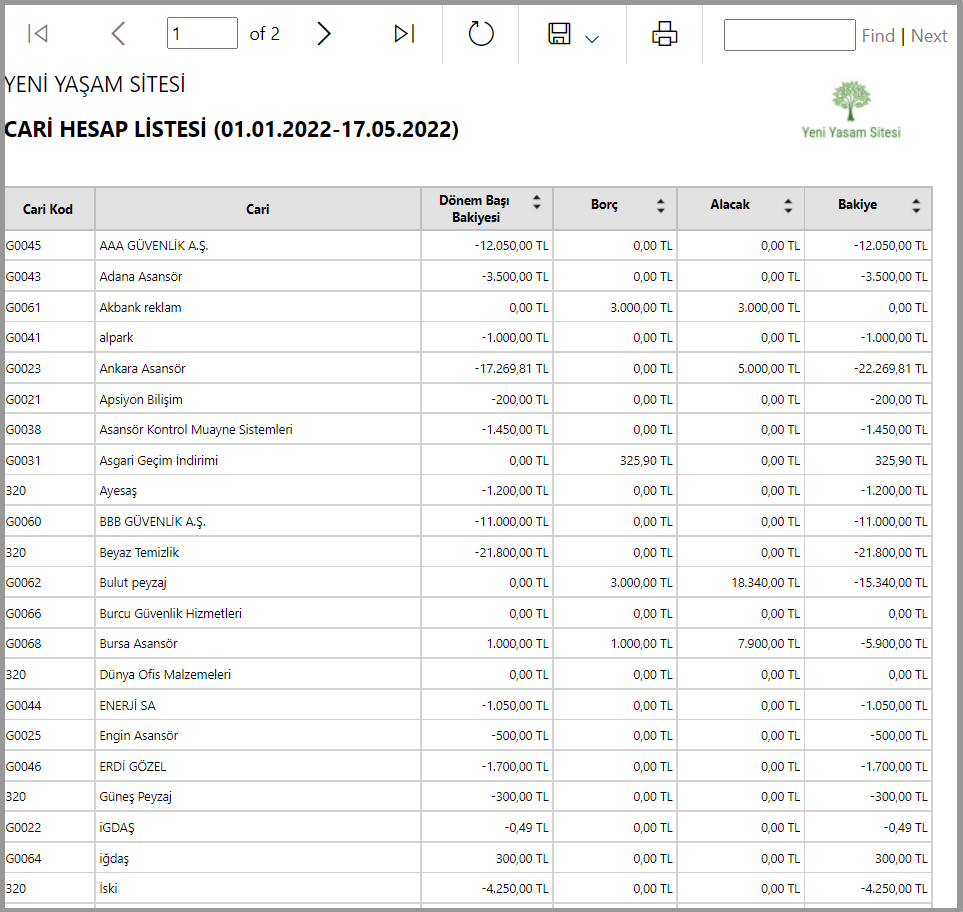963x912 pixels.
Task: Click the Yeni Yasam Sitesi tree logo
Action: pos(851,110)
